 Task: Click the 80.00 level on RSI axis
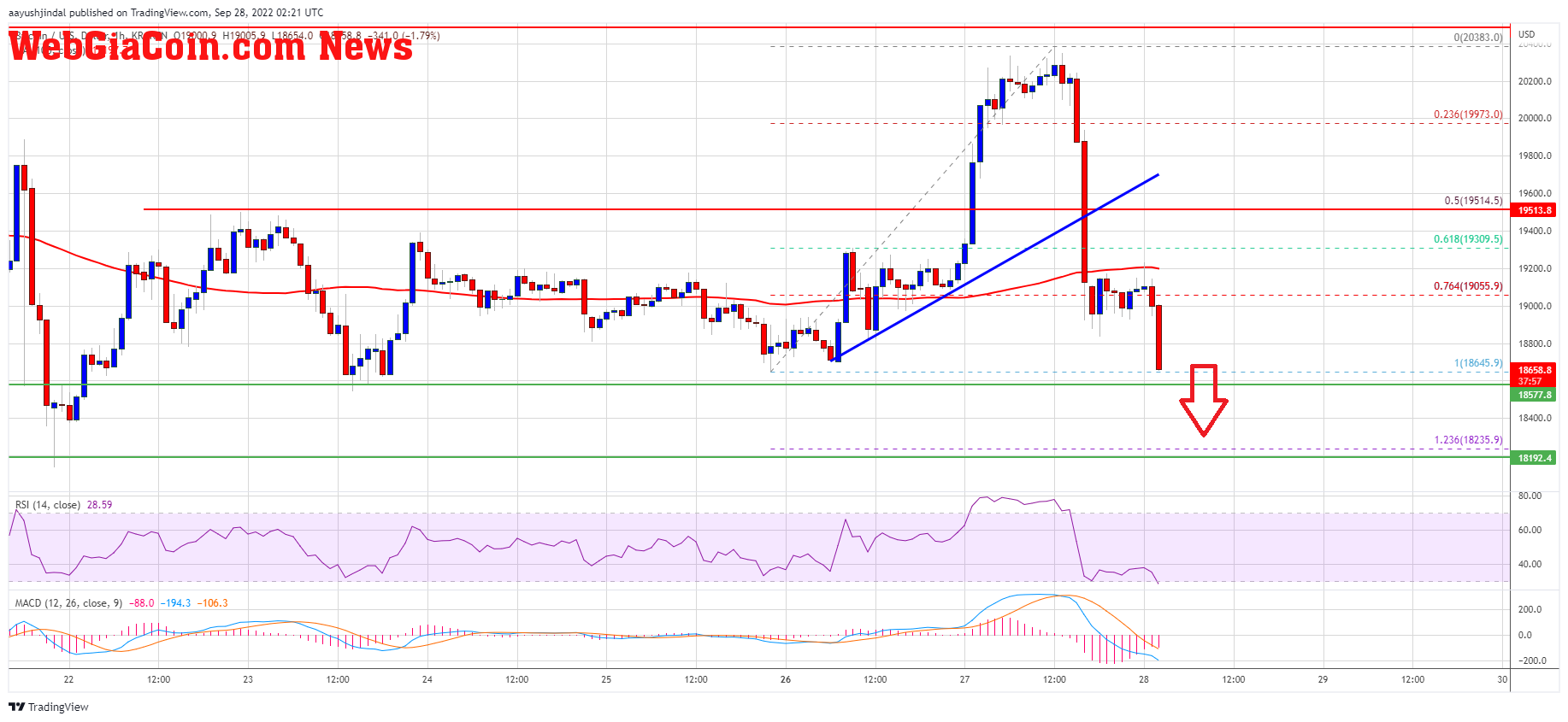coord(1530,496)
